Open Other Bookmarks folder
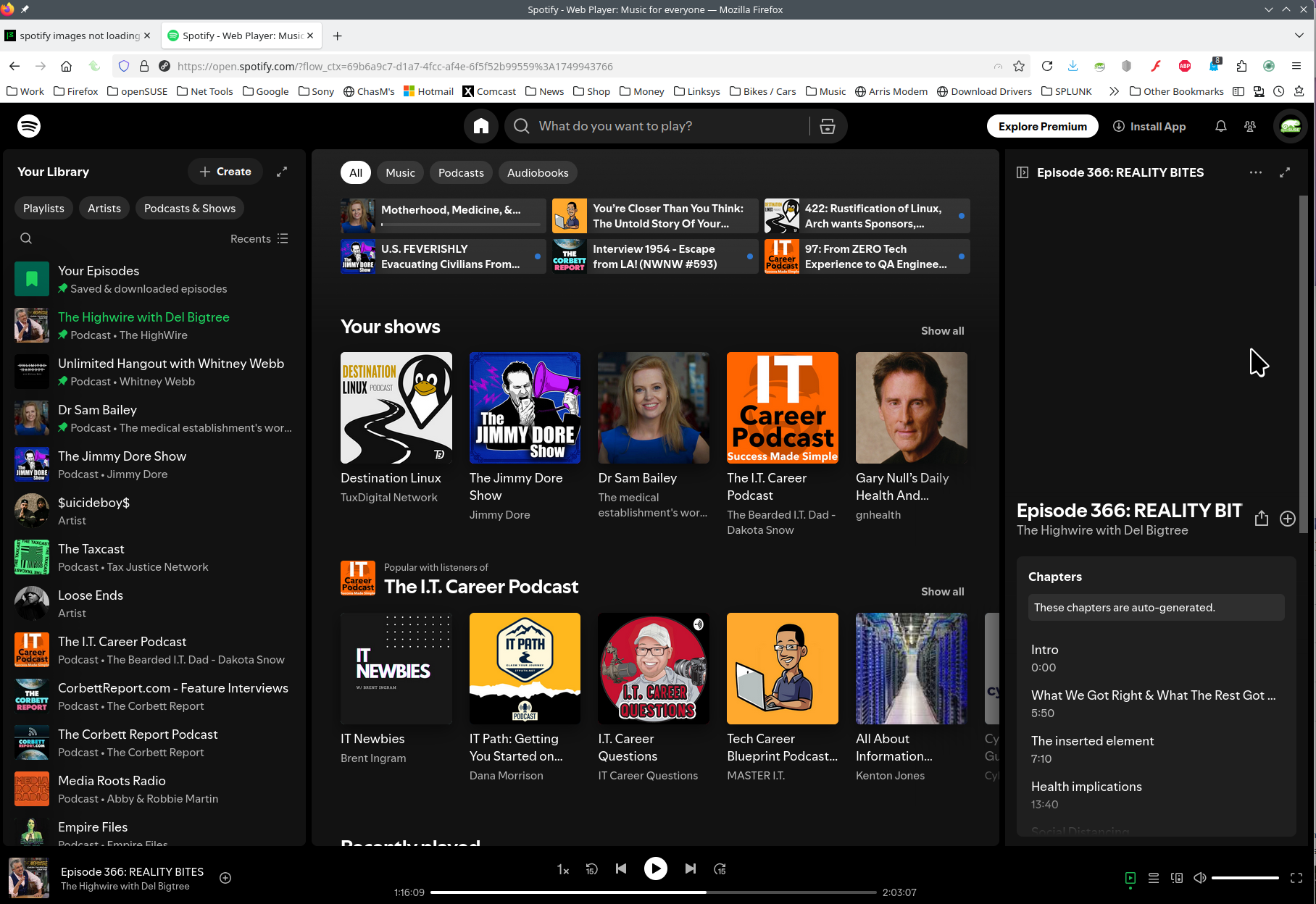 [1177, 91]
